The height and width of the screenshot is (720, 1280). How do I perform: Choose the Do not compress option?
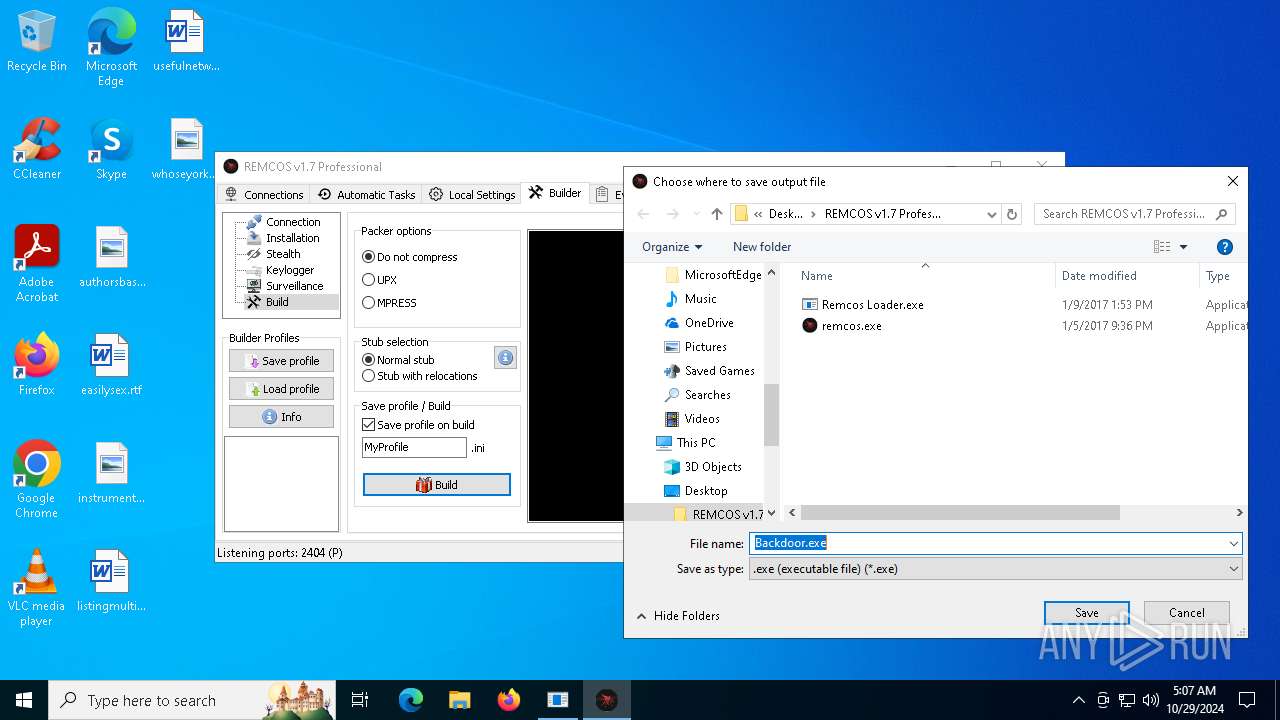point(410,257)
